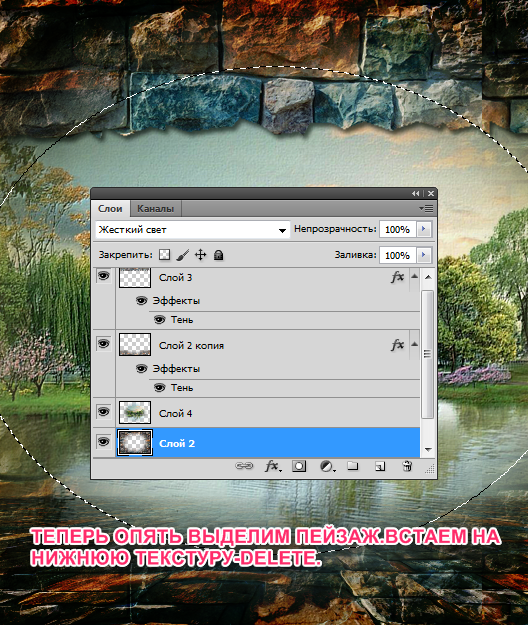Collapse the effects of Слой 3
Image resolution: width=528 pixels, height=625 pixels.
click(x=414, y=276)
